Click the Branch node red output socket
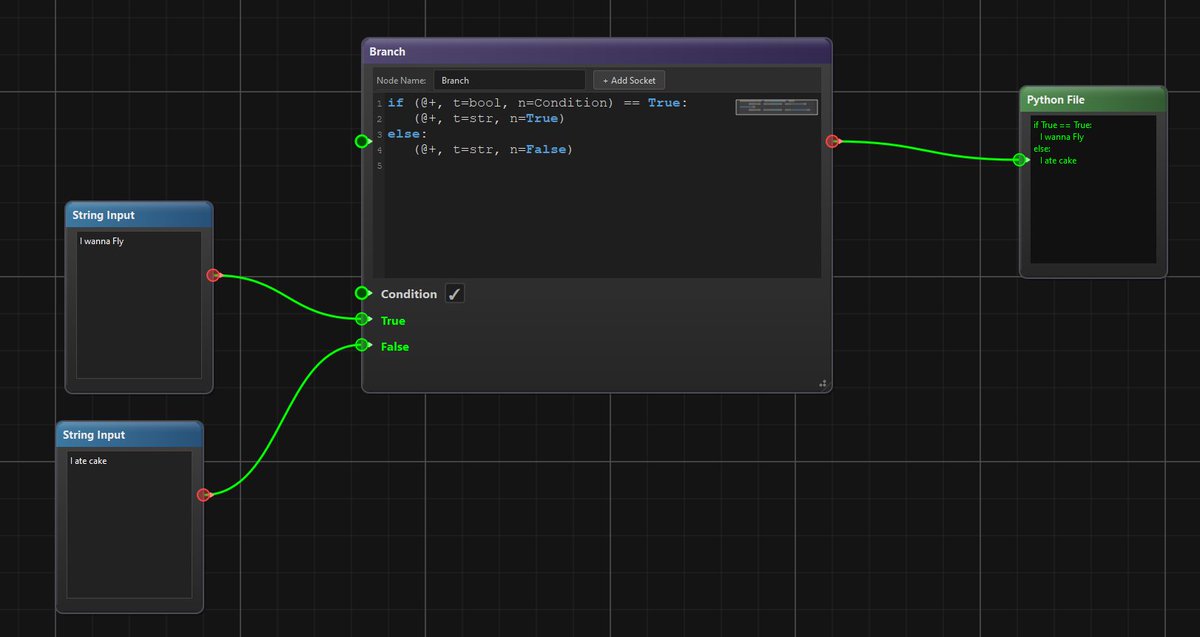1200x637 pixels. [x=832, y=142]
